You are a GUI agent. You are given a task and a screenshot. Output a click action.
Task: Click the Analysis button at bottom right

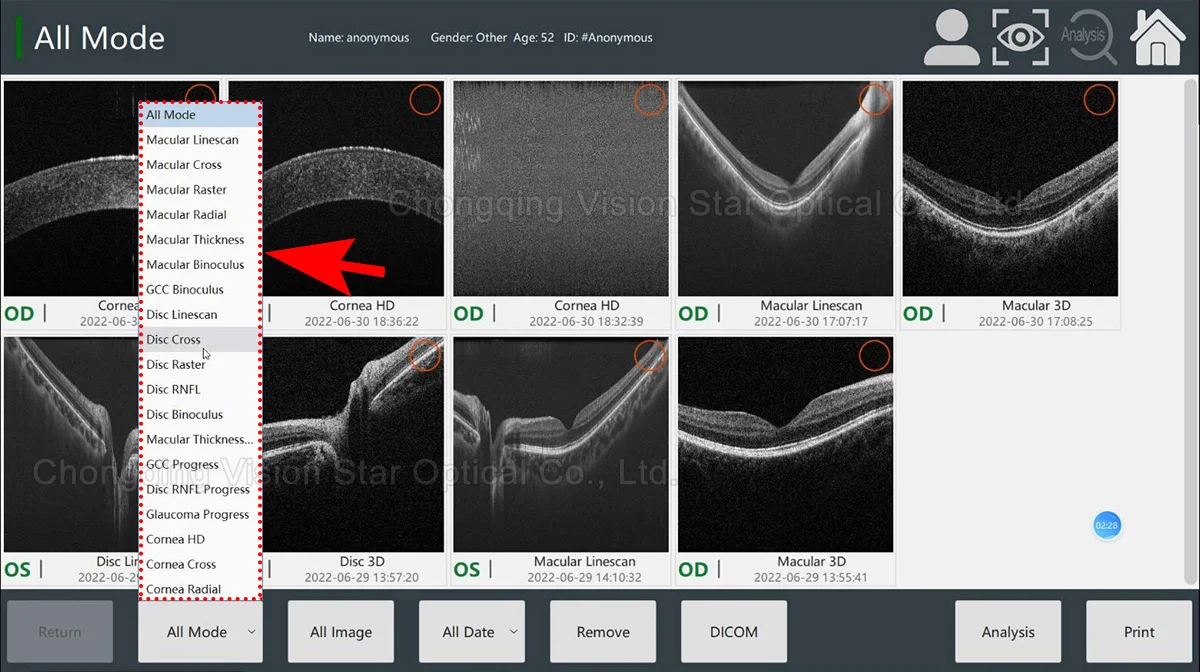click(x=1007, y=632)
